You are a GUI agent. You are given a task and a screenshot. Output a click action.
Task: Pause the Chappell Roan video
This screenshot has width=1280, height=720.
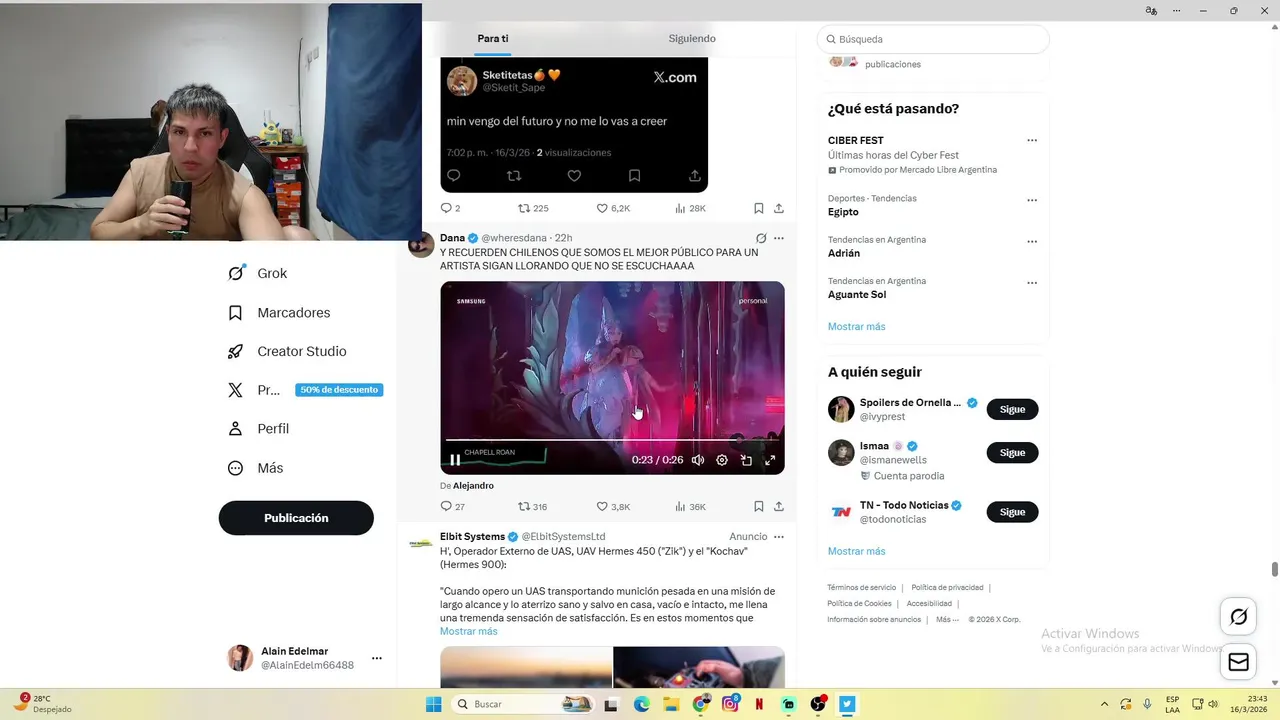click(455, 460)
